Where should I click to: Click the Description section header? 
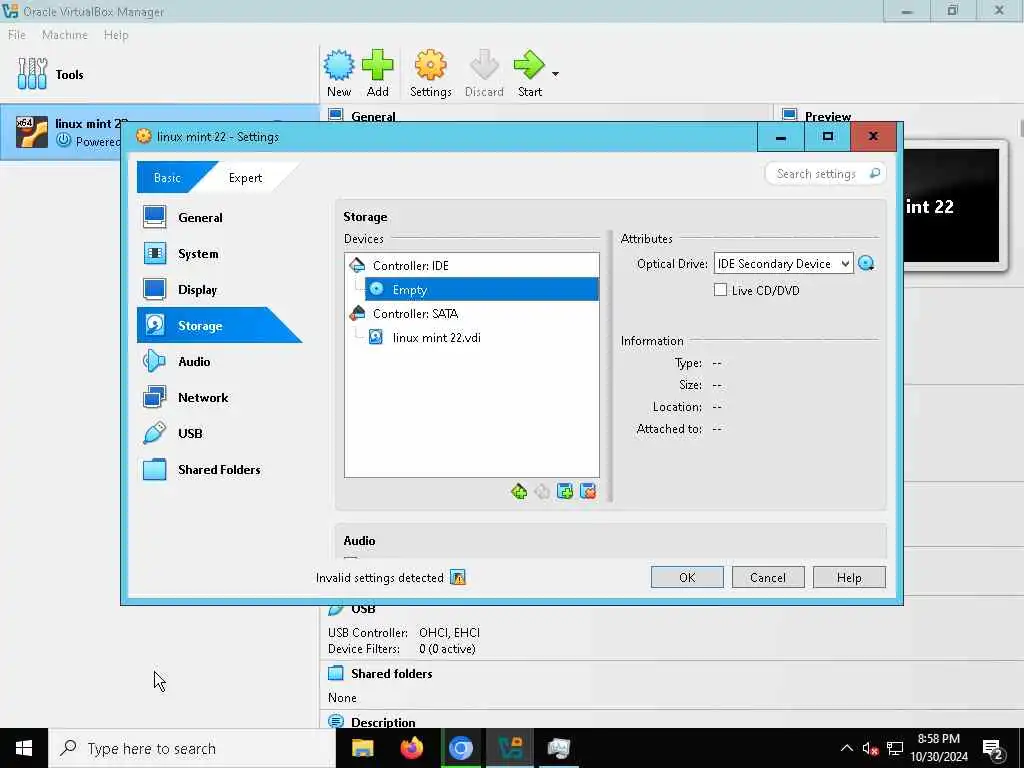[383, 722]
